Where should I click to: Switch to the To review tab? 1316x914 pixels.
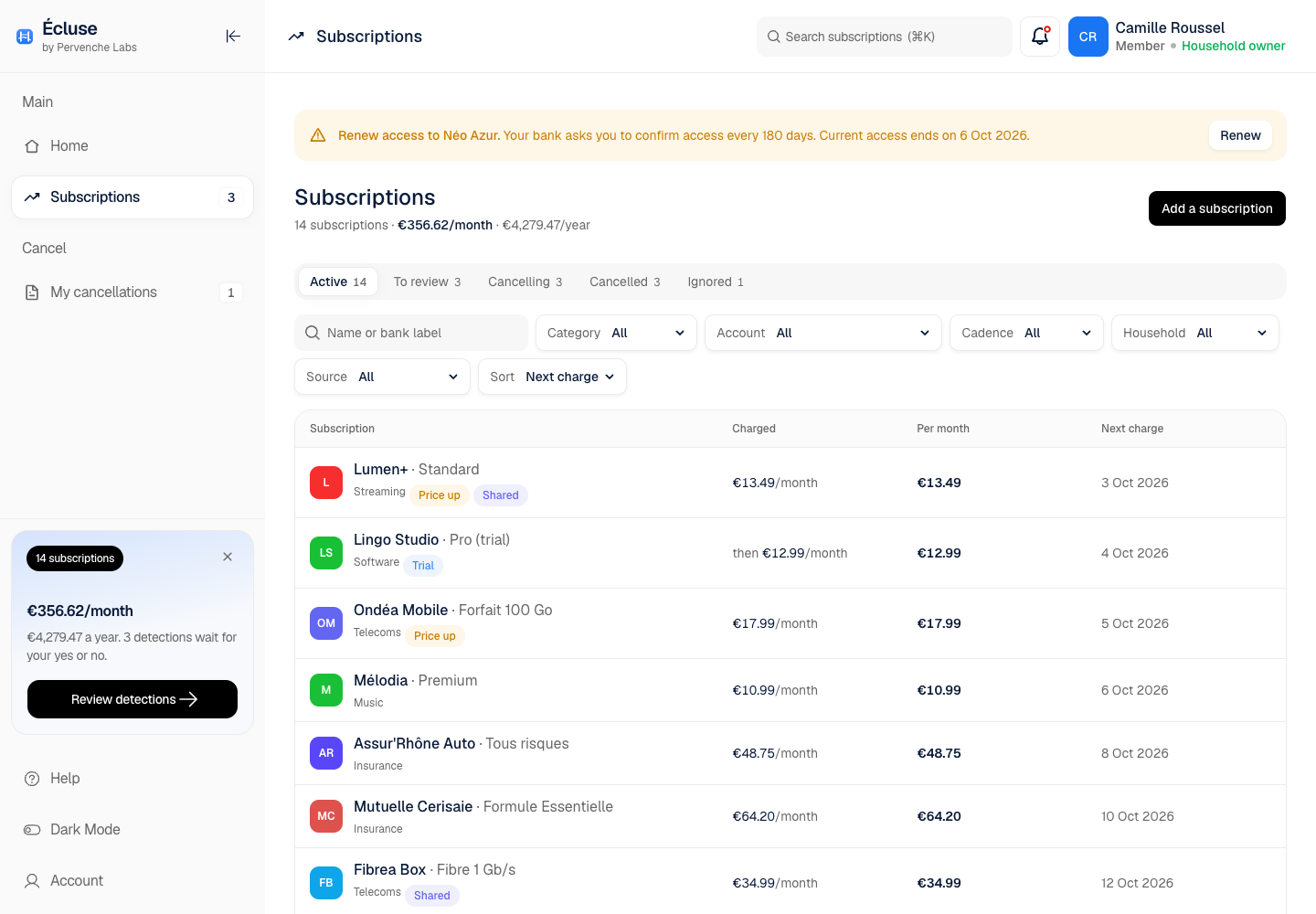click(427, 282)
